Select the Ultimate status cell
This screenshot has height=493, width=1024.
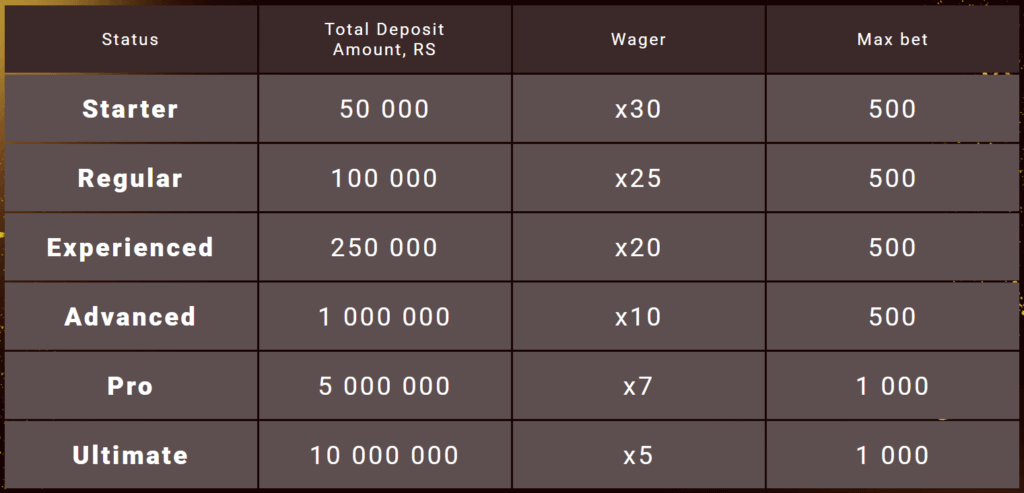130,455
